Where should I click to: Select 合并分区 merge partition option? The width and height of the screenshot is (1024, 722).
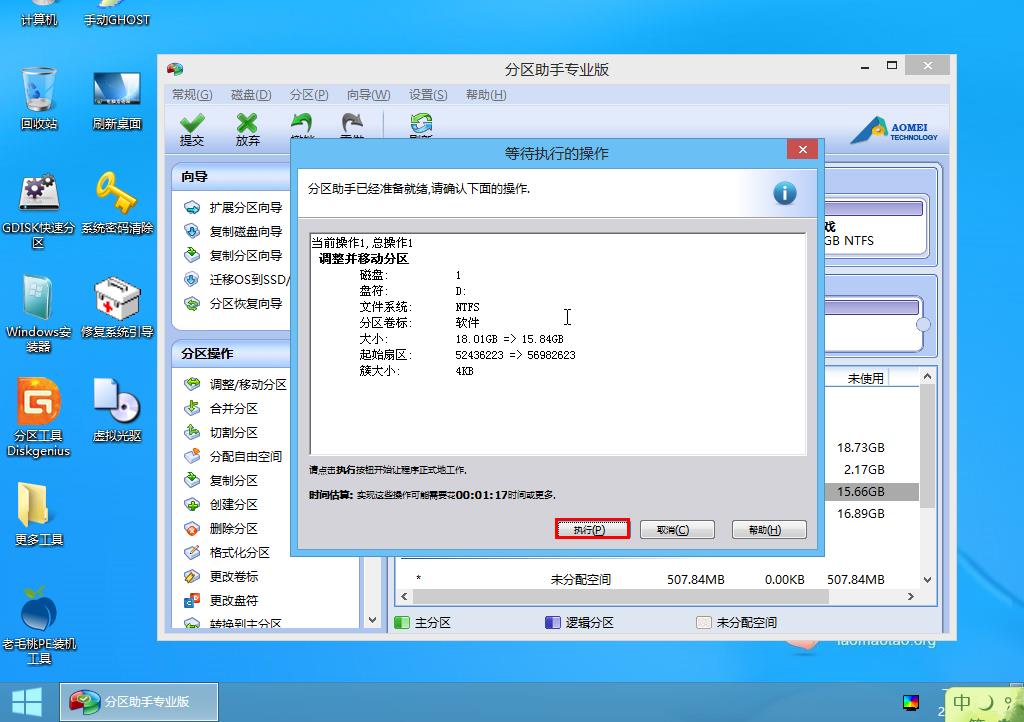233,408
